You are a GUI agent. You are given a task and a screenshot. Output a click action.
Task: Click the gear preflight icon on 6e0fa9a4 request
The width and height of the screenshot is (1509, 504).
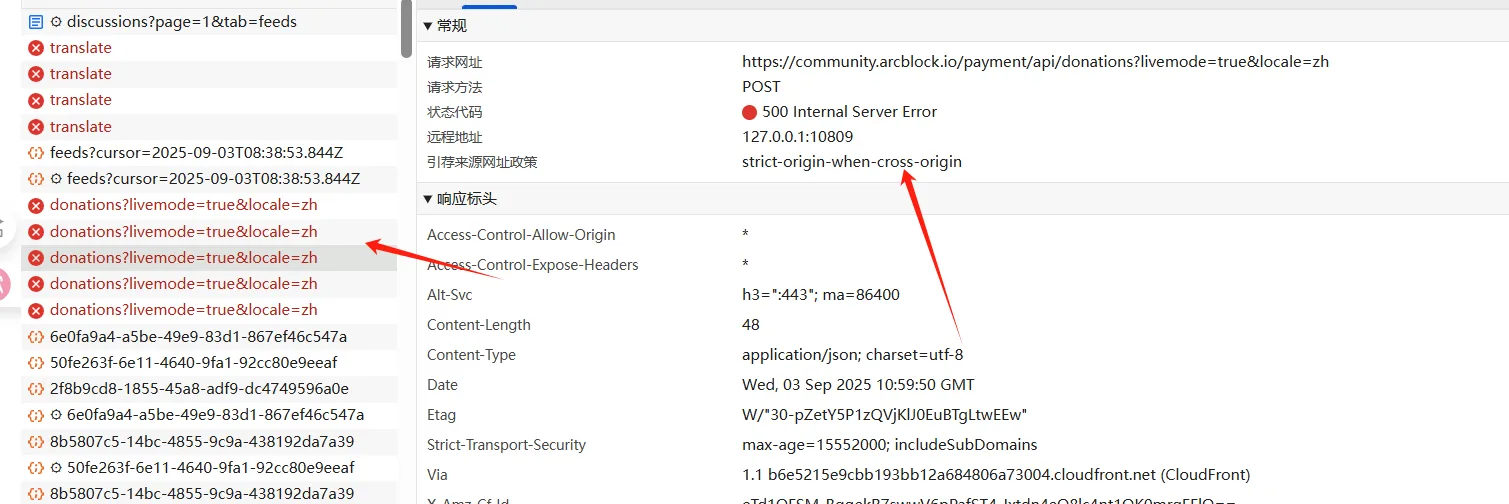pos(56,415)
